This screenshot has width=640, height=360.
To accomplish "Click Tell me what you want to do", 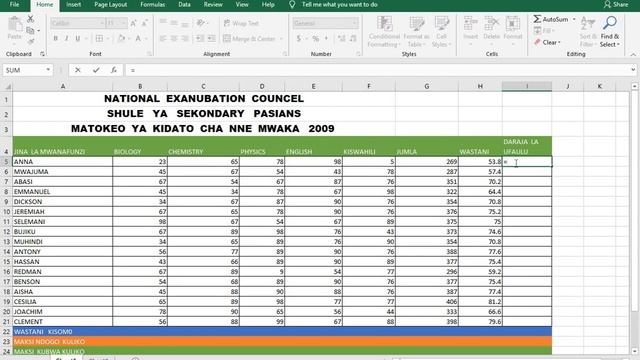I will point(340,4).
